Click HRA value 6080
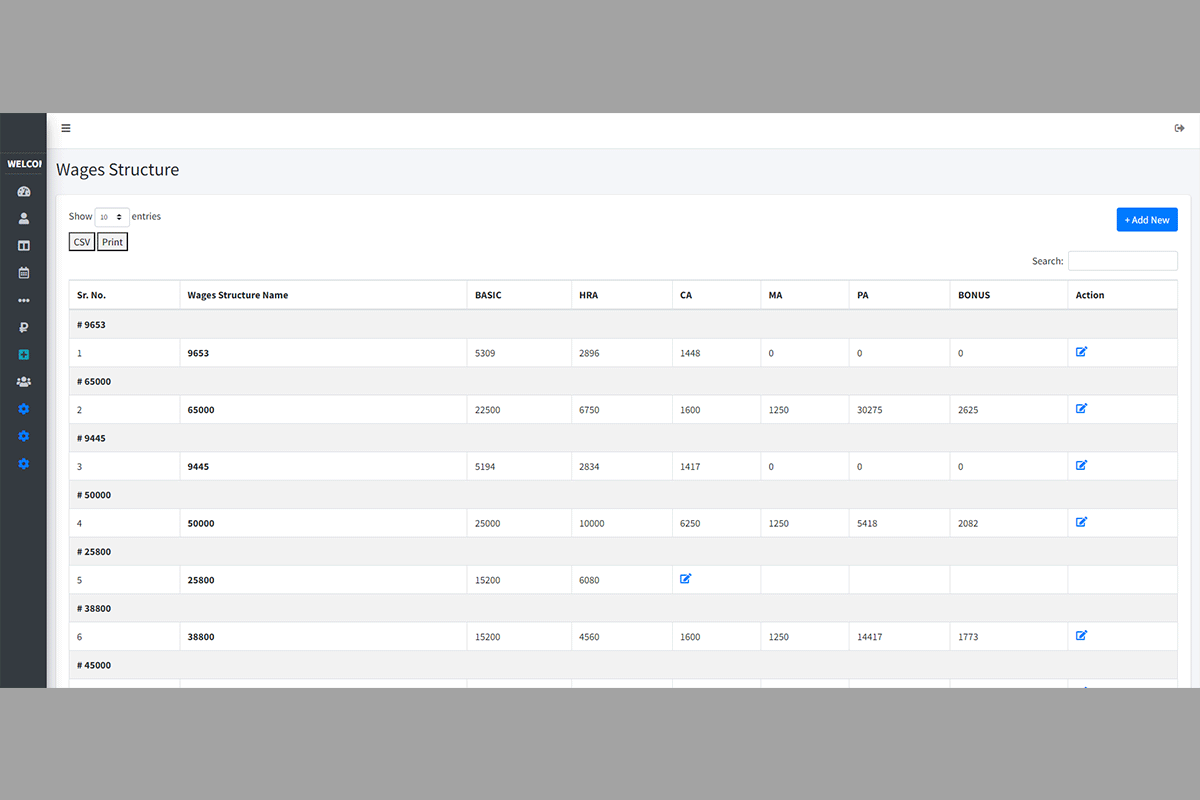 589,580
